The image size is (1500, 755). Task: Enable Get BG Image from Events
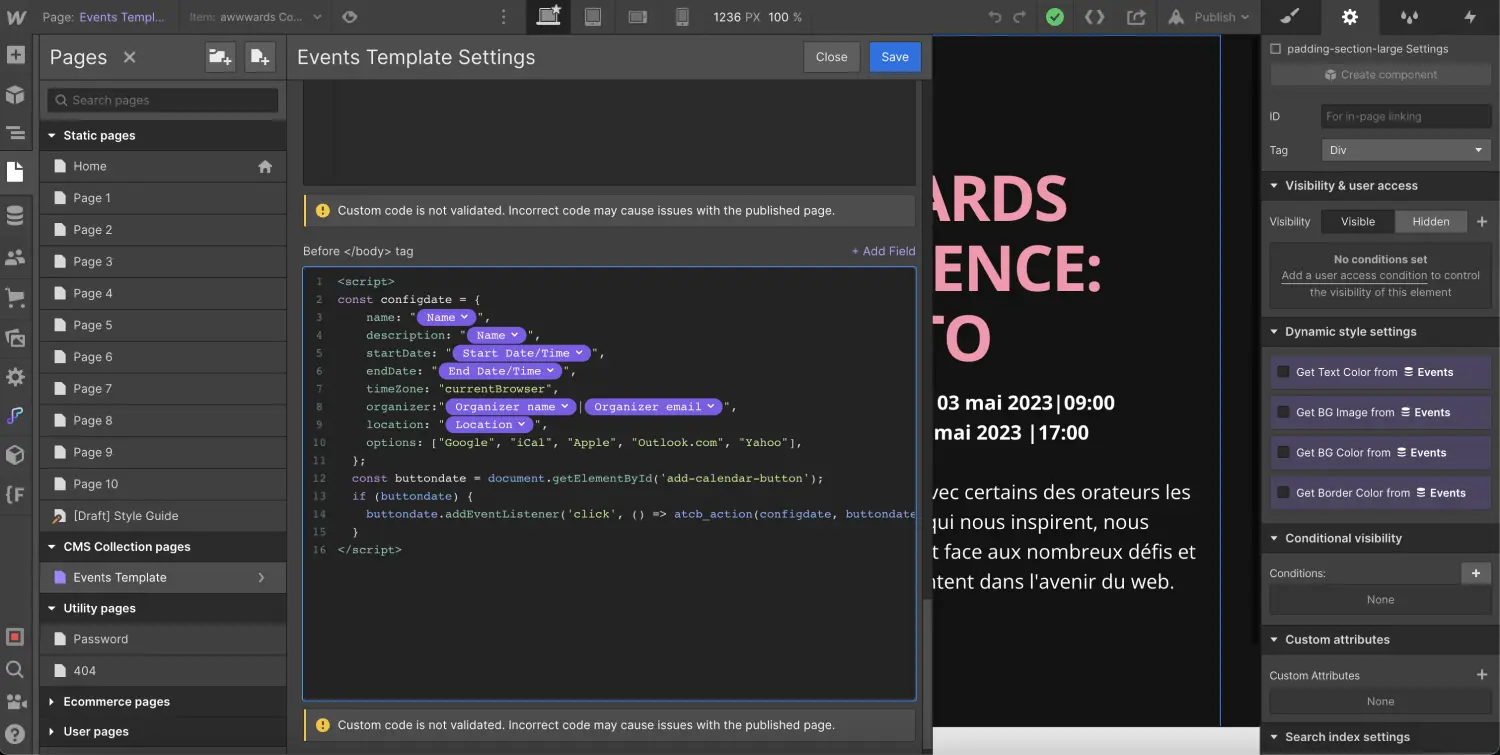1283,412
